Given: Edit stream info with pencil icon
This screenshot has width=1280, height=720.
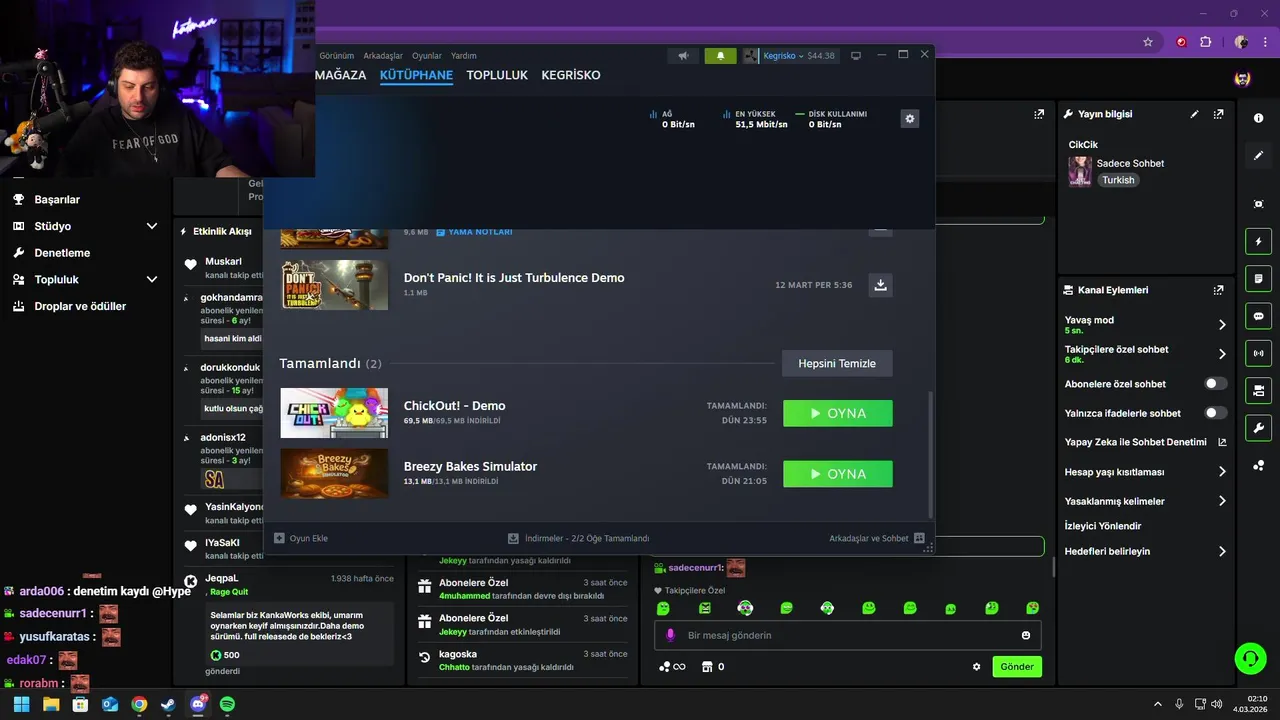Looking at the screenshot, I should (x=1194, y=114).
